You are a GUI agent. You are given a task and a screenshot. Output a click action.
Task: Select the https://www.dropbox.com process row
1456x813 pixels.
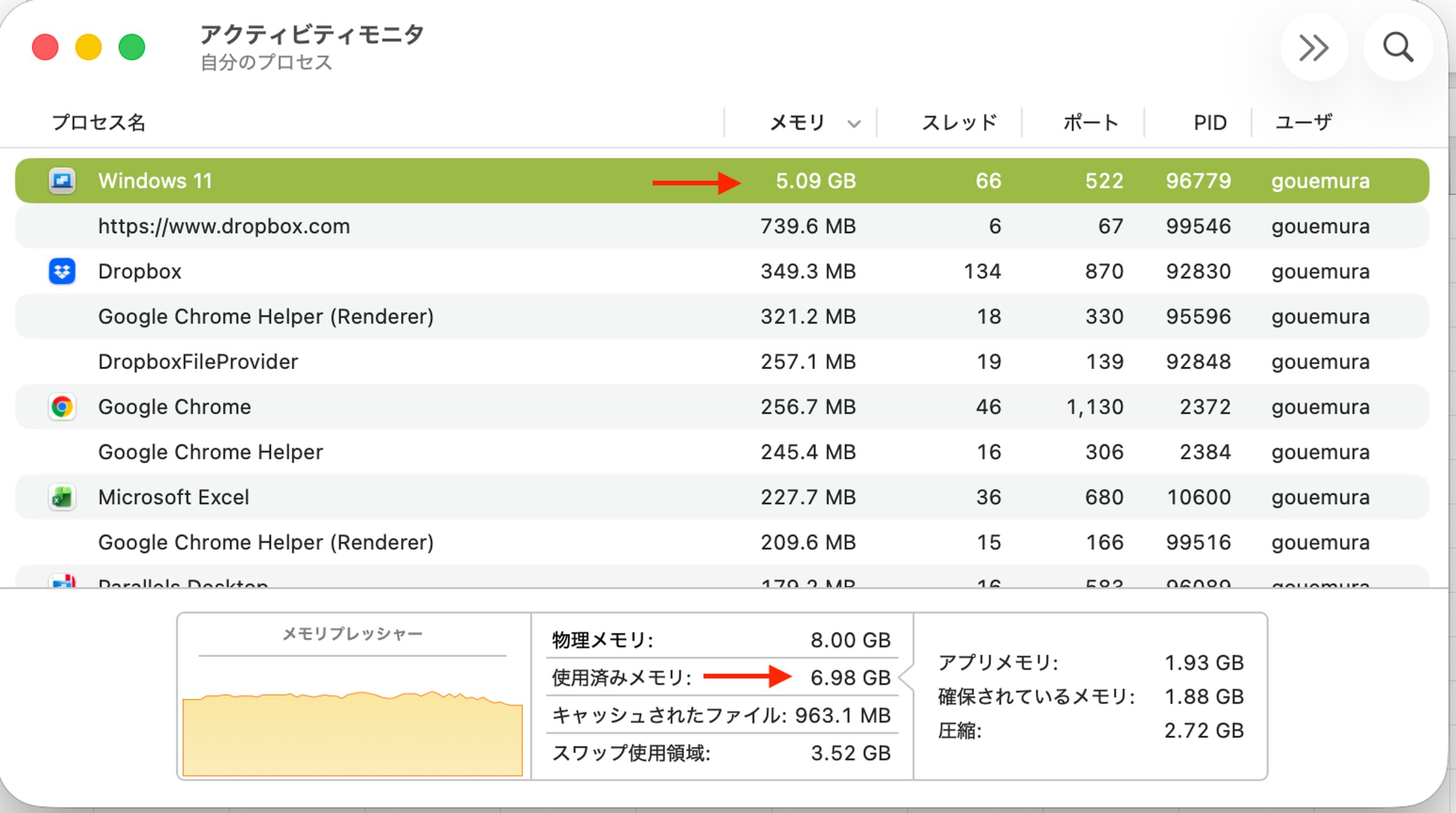point(224,226)
